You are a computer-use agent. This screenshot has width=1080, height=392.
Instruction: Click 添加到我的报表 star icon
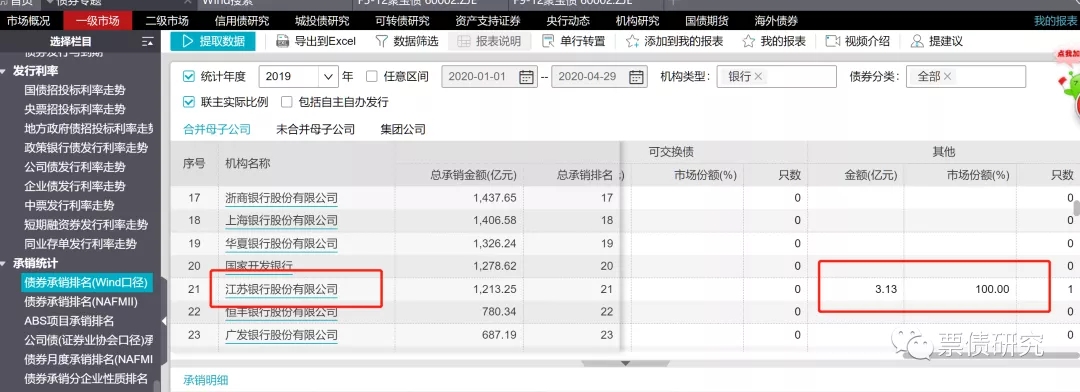click(x=632, y=41)
